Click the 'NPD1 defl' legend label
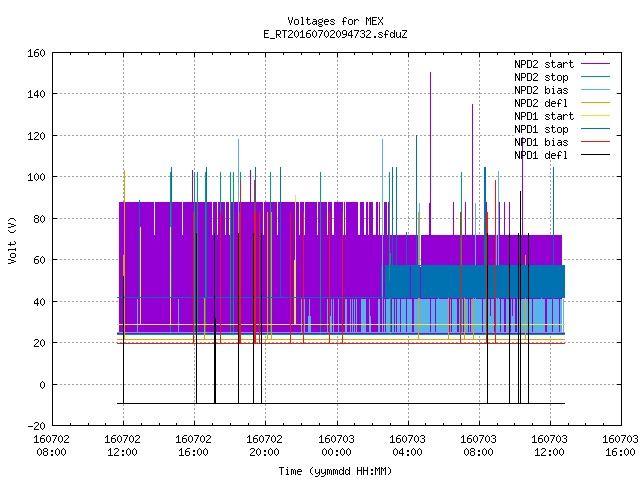640x480 pixels. (x=541, y=155)
